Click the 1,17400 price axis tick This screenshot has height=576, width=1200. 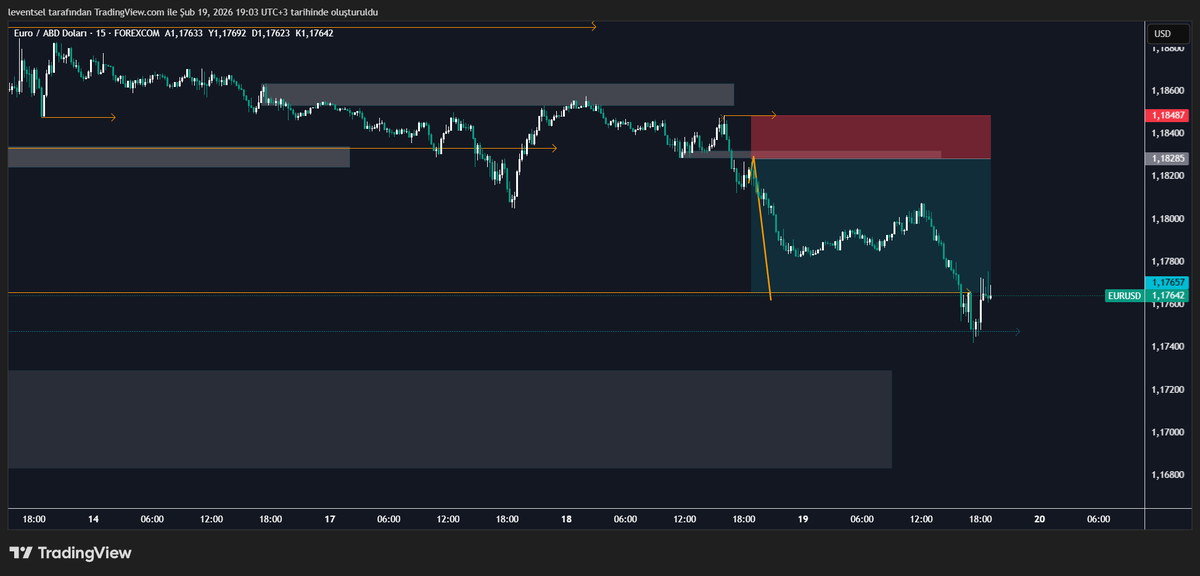[x=1167, y=347]
